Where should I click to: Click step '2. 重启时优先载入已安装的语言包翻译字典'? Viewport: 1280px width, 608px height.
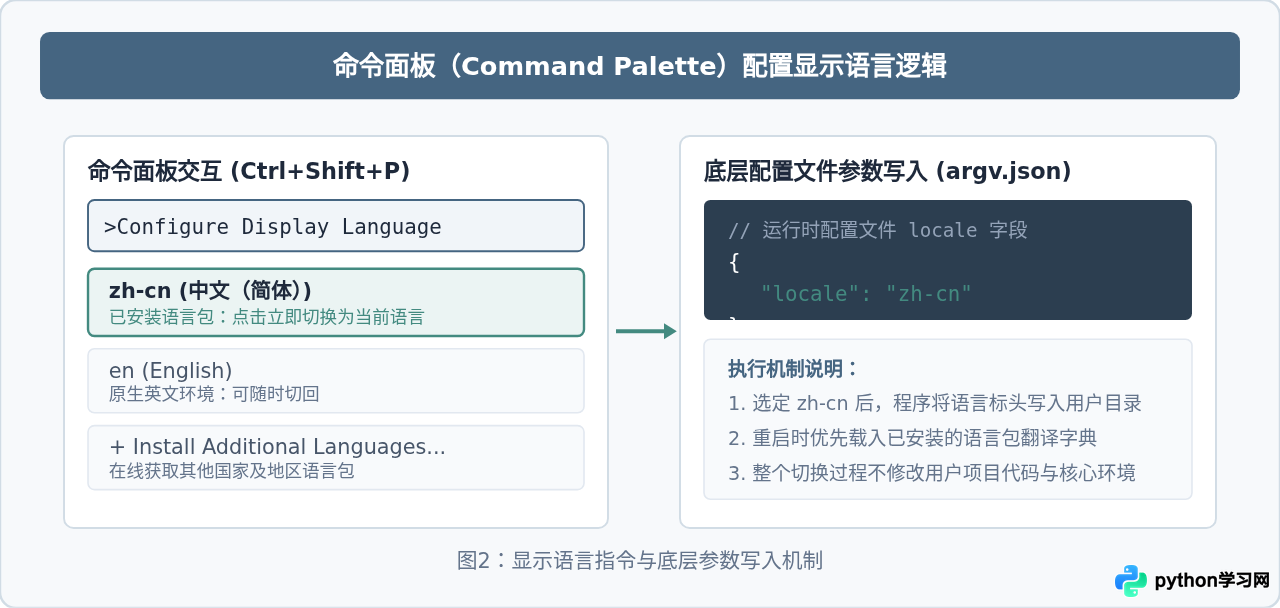[912, 438]
